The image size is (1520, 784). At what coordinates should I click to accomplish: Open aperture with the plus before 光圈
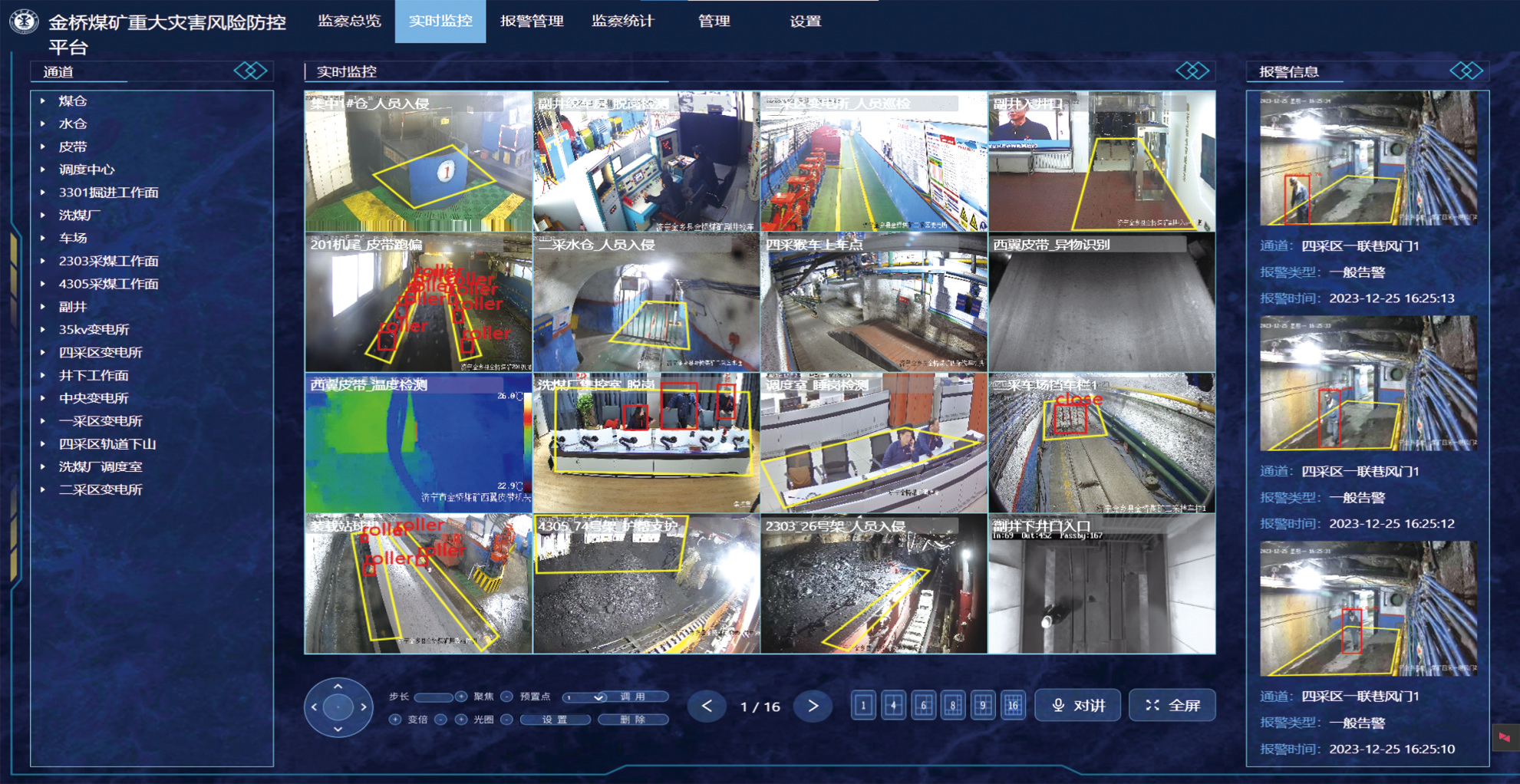(x=461, y=720)
